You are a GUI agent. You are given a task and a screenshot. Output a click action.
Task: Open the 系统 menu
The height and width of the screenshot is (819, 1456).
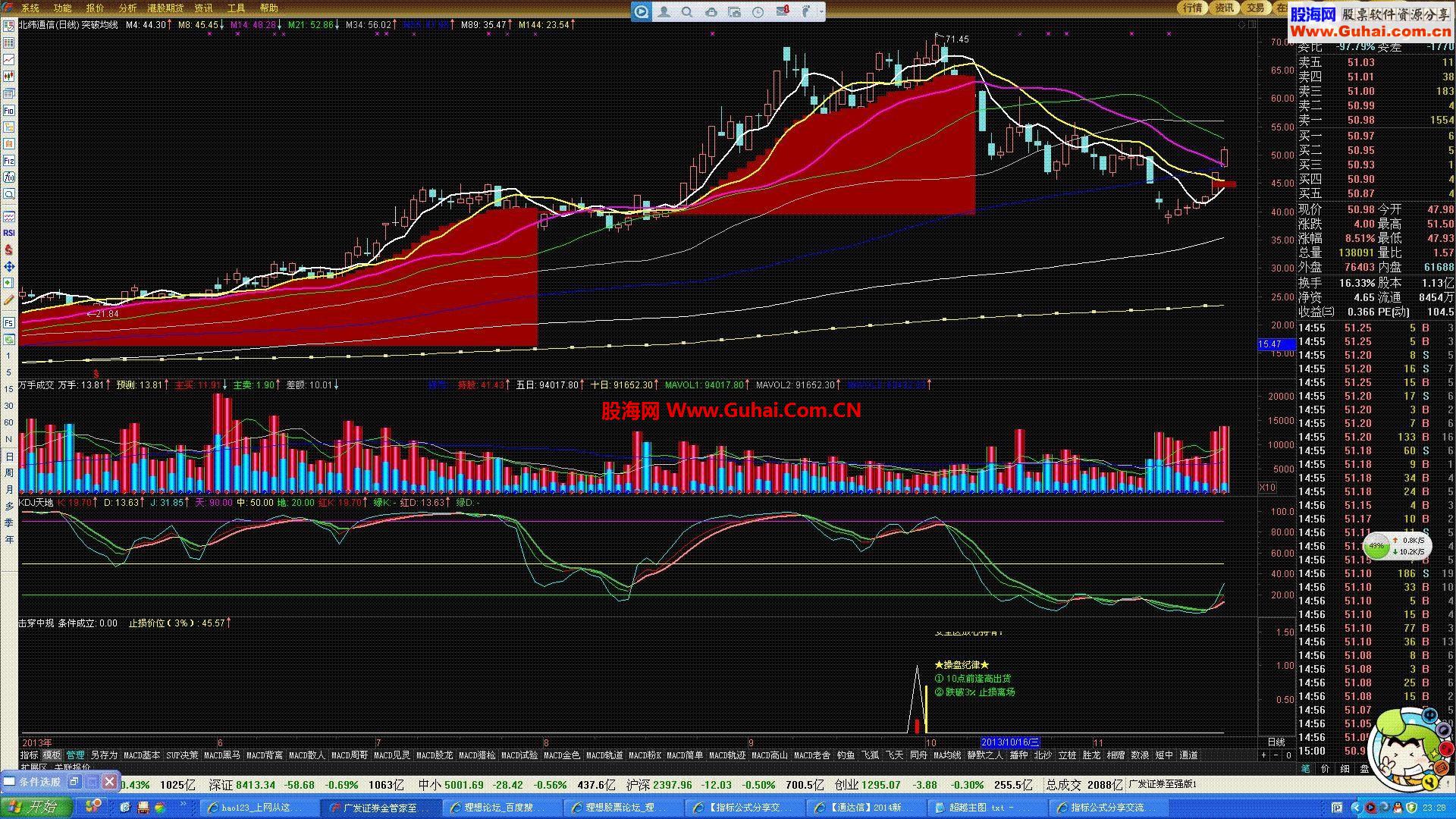point(30,8)
